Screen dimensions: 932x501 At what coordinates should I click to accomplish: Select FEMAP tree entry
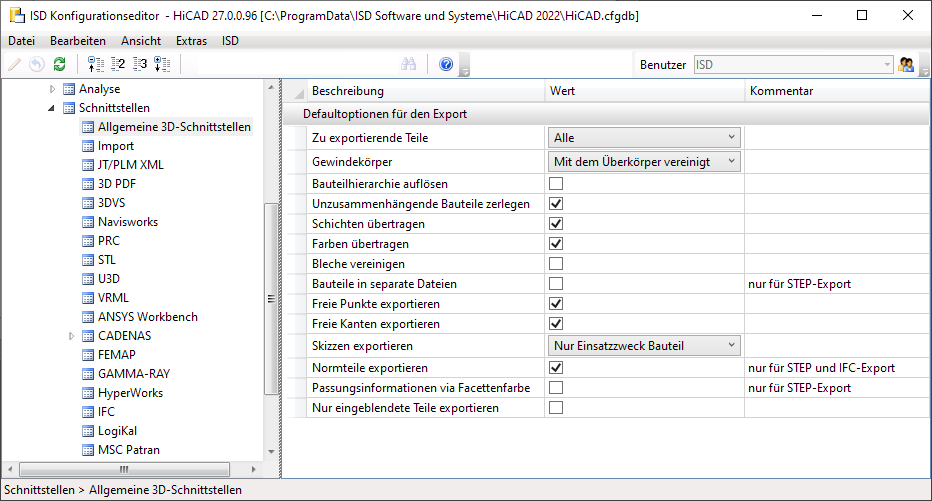click(x=117, y=355)
